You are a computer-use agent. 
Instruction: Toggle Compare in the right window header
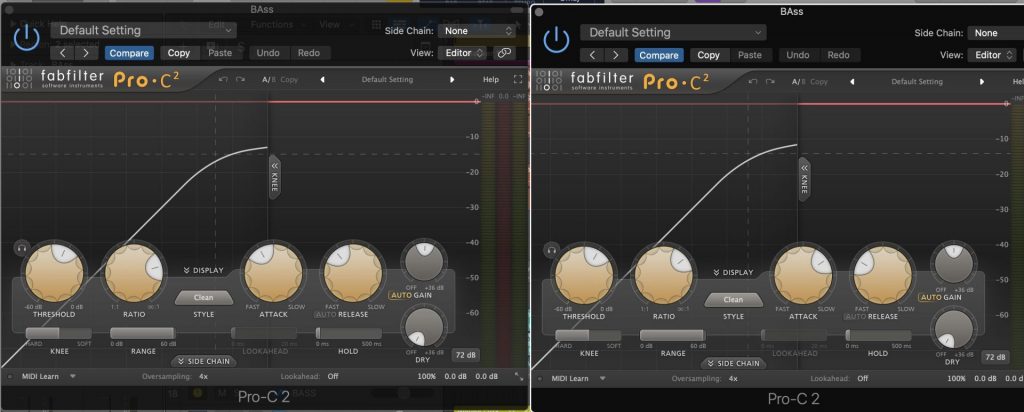point(658,55)
